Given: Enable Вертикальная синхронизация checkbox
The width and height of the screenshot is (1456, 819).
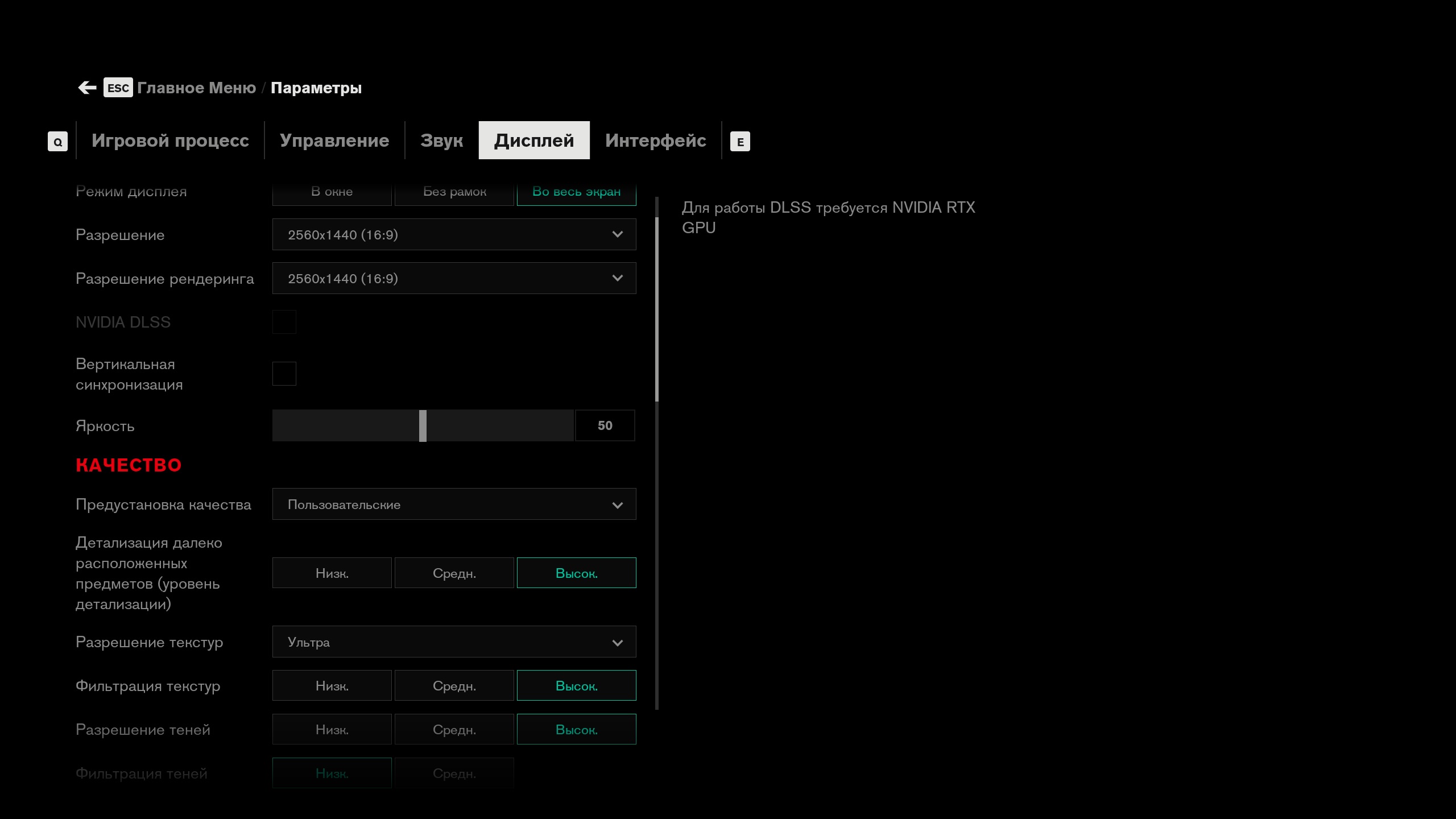Looking at the screenshot, I should tap(284, 374).
